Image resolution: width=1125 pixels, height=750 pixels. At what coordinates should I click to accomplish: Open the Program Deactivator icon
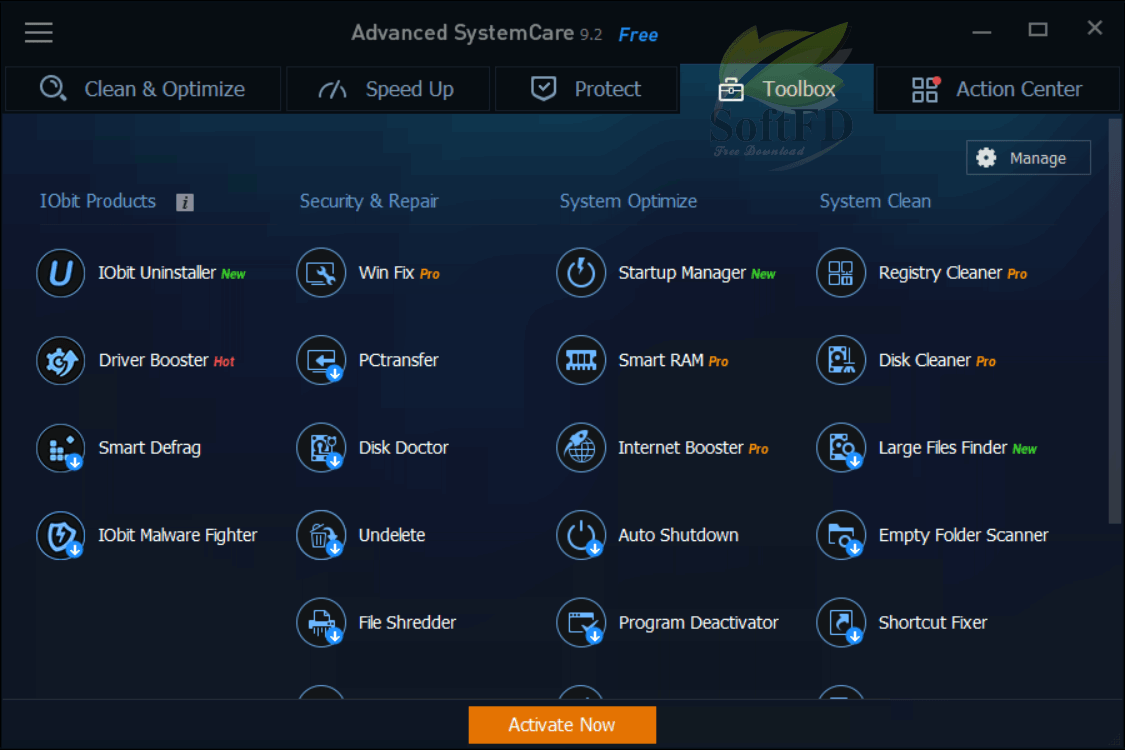[x=581, y=623]
